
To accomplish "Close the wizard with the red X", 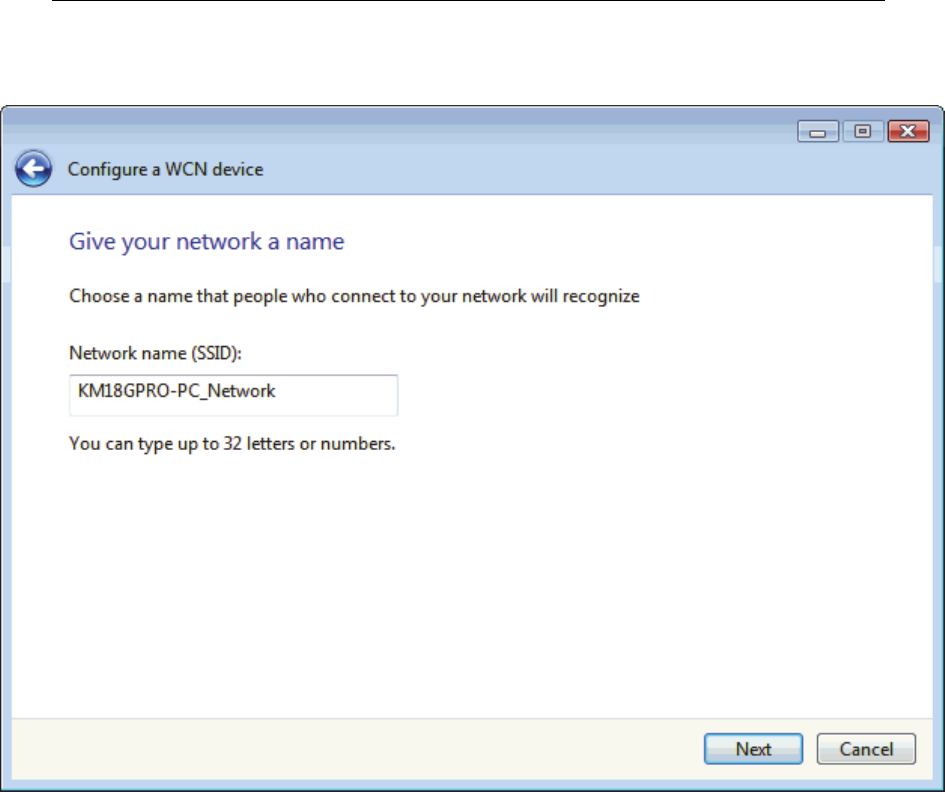I will 900,132.
